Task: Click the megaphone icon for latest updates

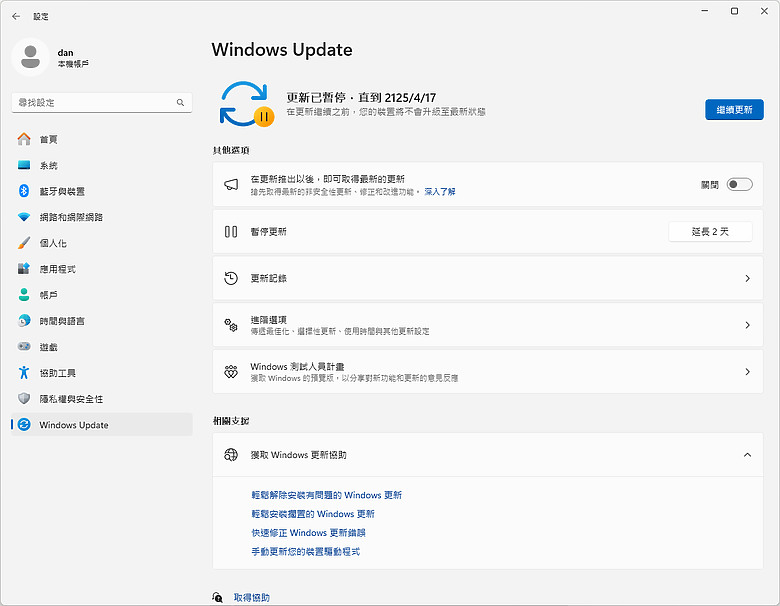Action: point(231,185)
